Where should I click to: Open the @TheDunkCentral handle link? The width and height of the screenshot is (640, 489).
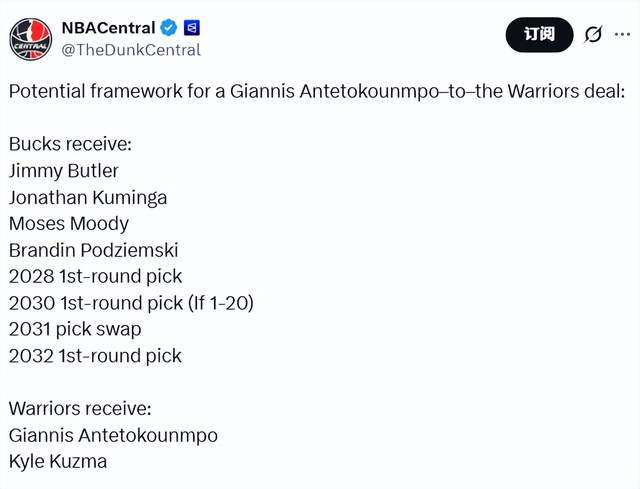point(131,49)
